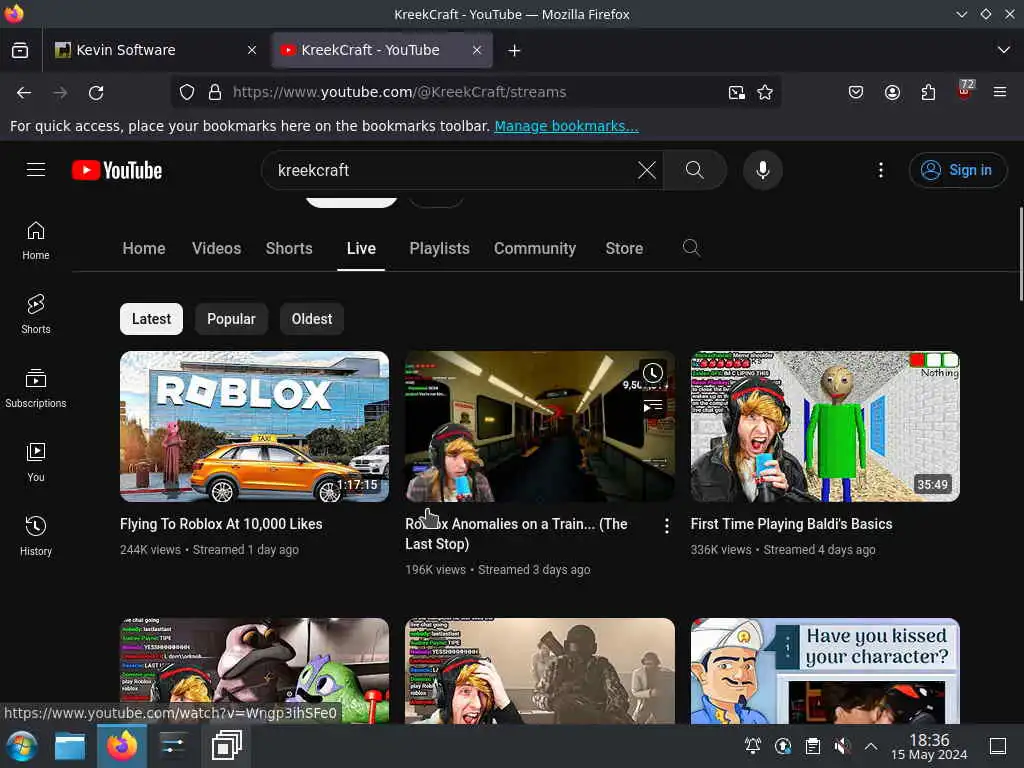Open the Akinator kissed character thumbnail
Viewport: 1024px width, 768px height.
pyautogui.click(x=825, y=671)
